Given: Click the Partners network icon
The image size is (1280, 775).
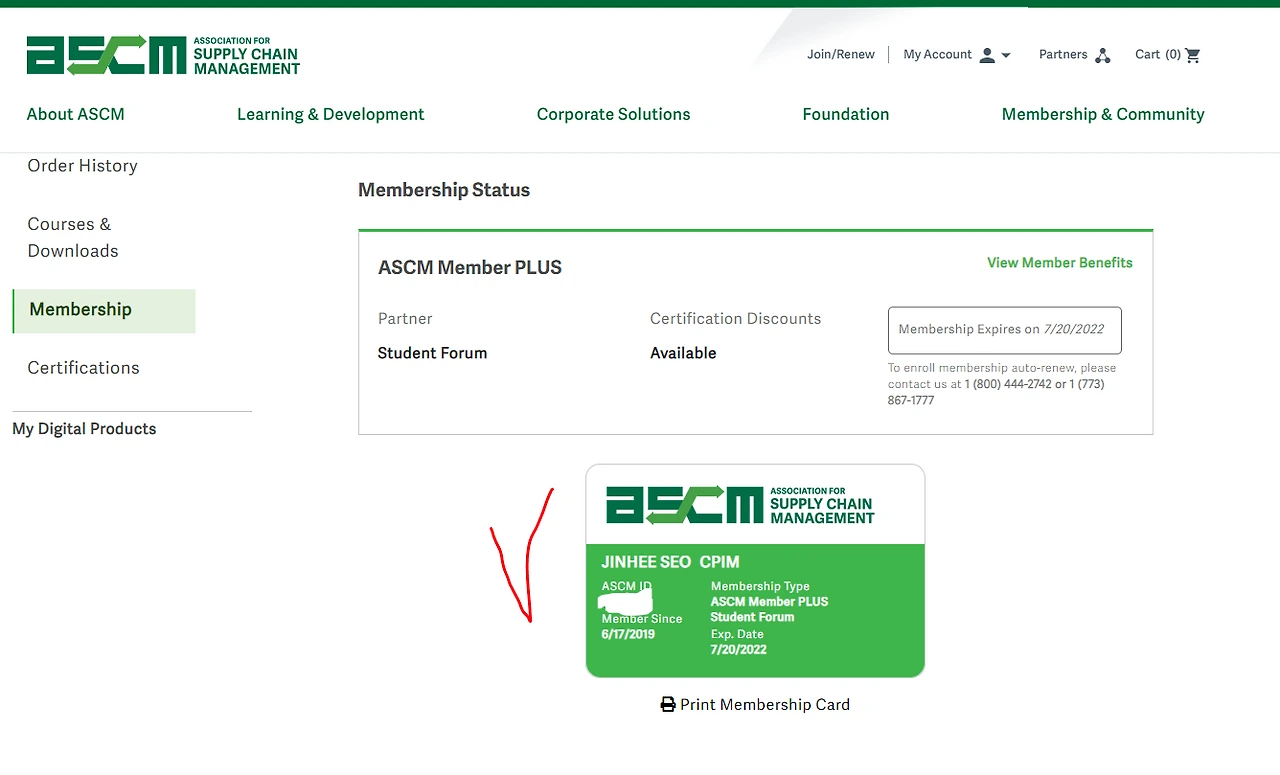Looking at the screenshot, I should coord(1102,55).
